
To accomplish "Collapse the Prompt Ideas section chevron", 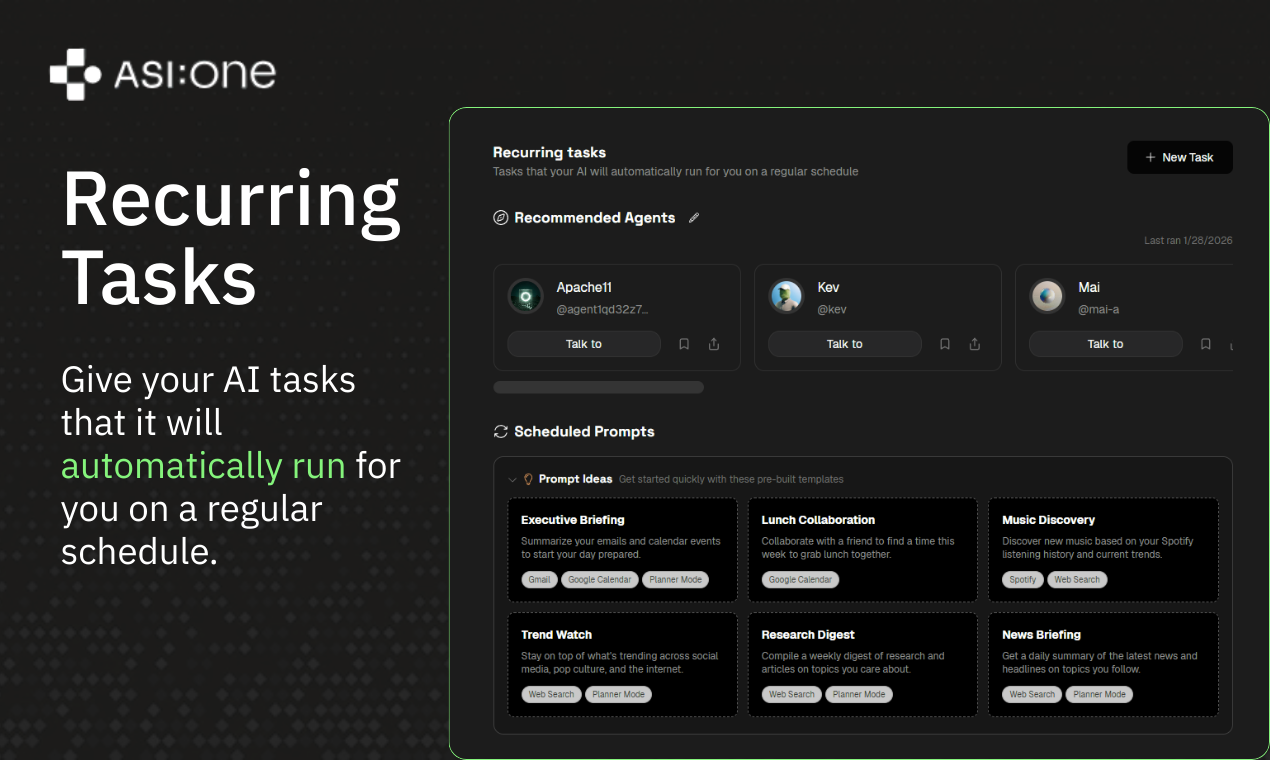I will tap(512, 479).
